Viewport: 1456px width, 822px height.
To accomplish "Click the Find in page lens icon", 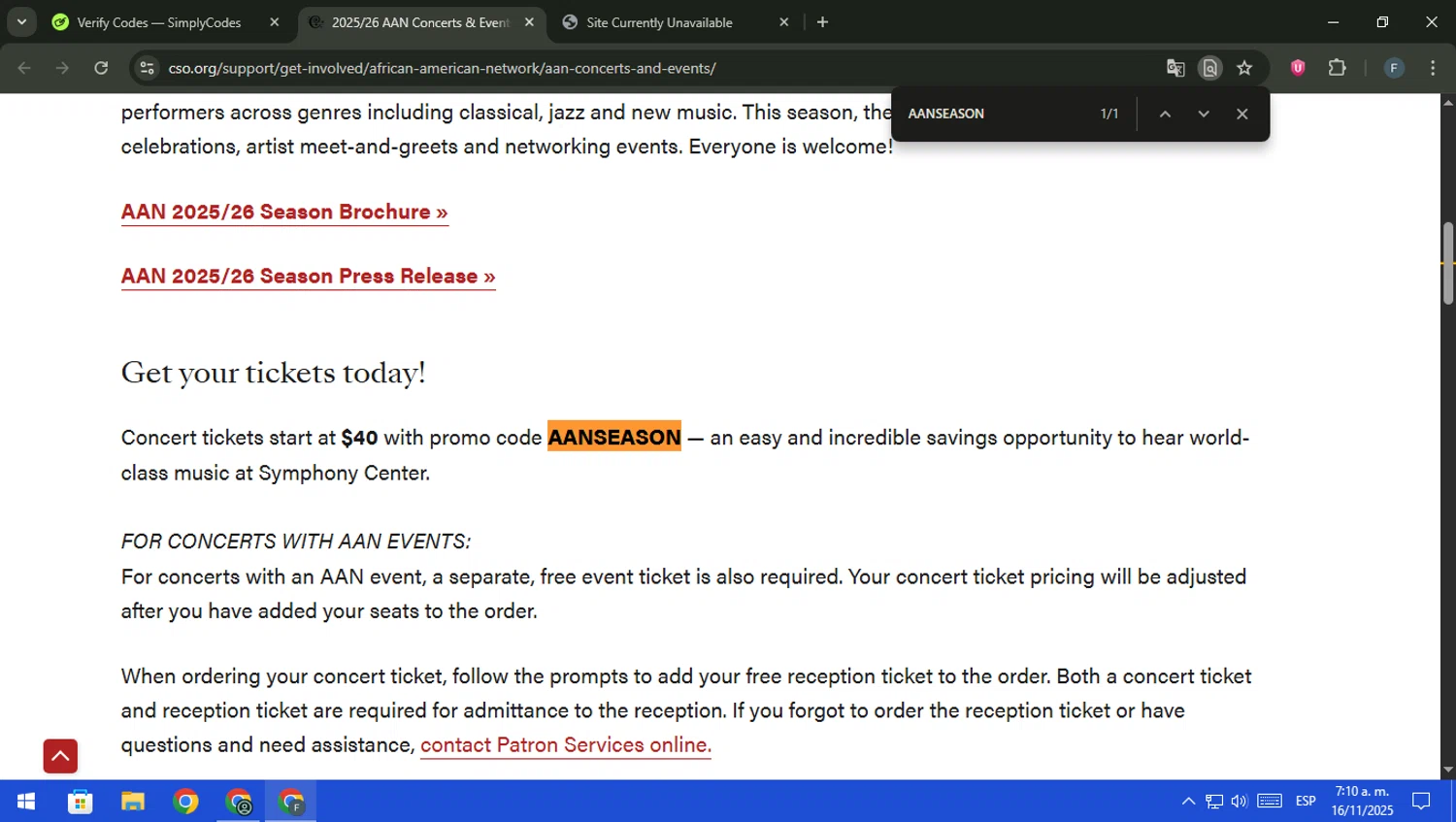I will 1209,68.
